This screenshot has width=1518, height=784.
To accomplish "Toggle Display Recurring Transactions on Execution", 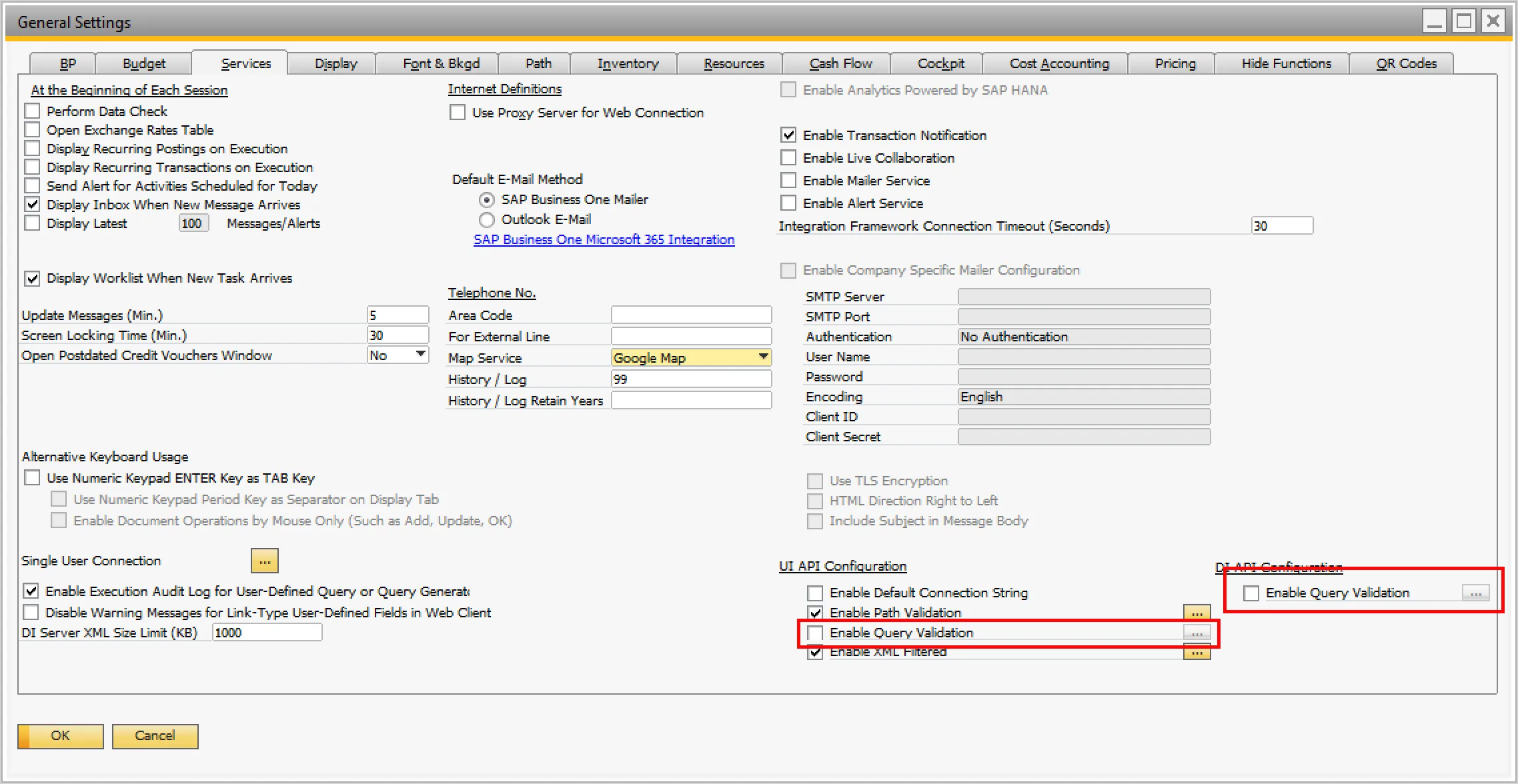I will [32, 167].
